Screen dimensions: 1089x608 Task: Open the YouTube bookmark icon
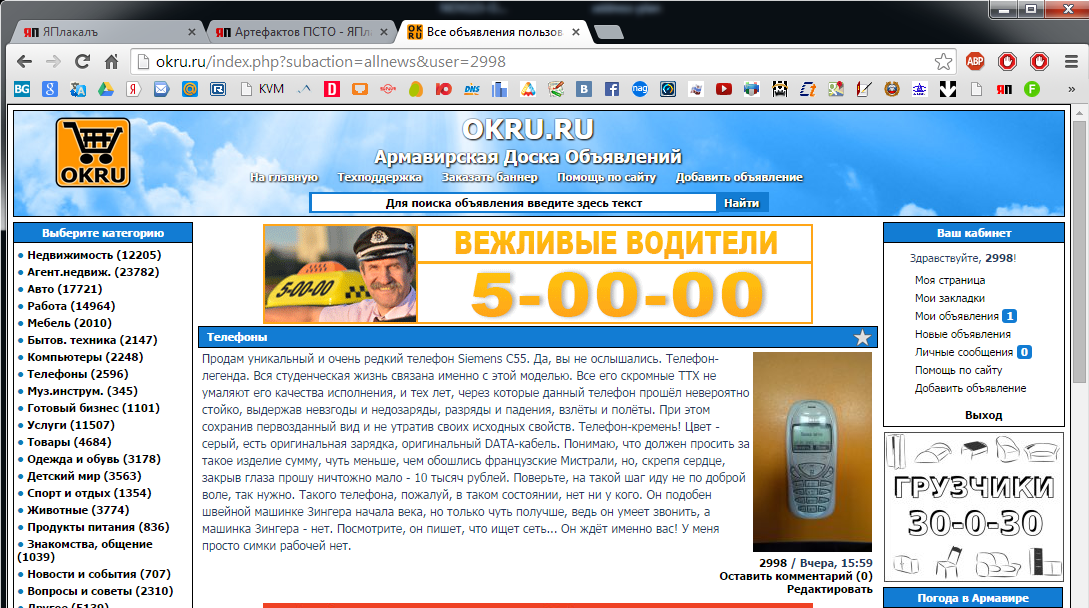(x=722, y=89)
